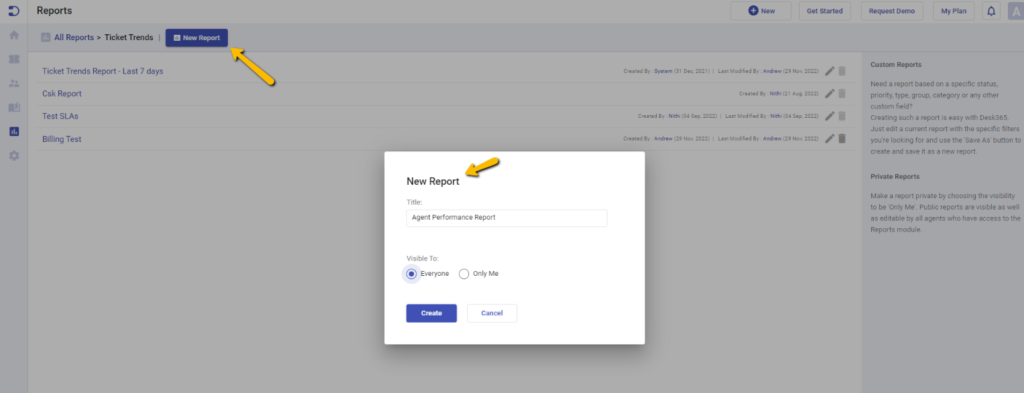The width and height of the screenshot is (1024, 393).
Task: Open the Tickets icon in sidebar
Action: coord(14,59)
